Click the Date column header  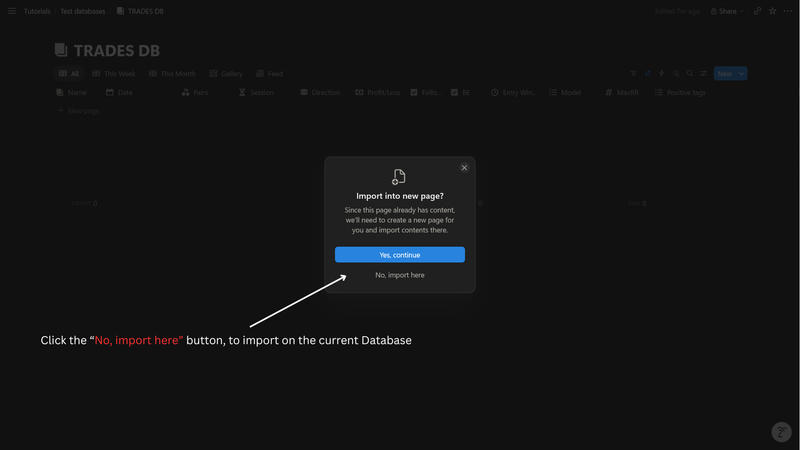(119, 92)
